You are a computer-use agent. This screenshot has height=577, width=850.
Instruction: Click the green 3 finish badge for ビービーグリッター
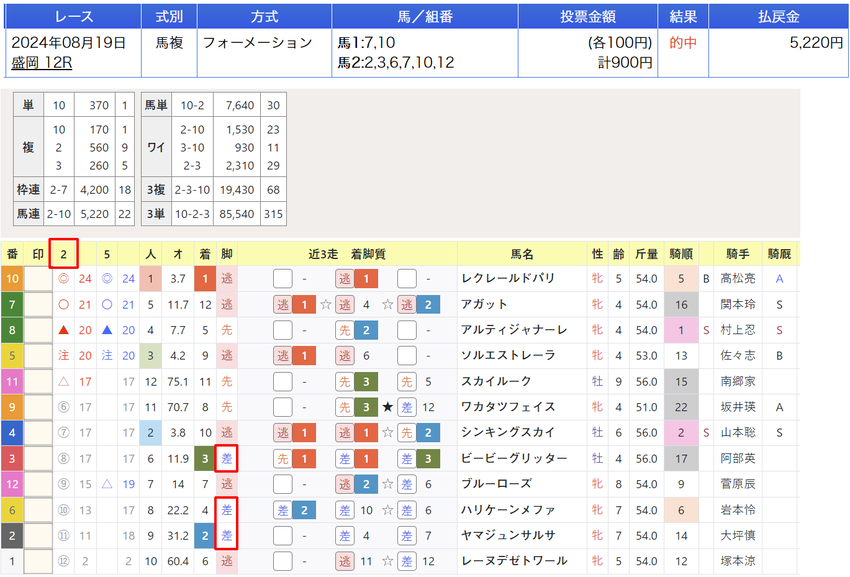(x=205, y=459)
